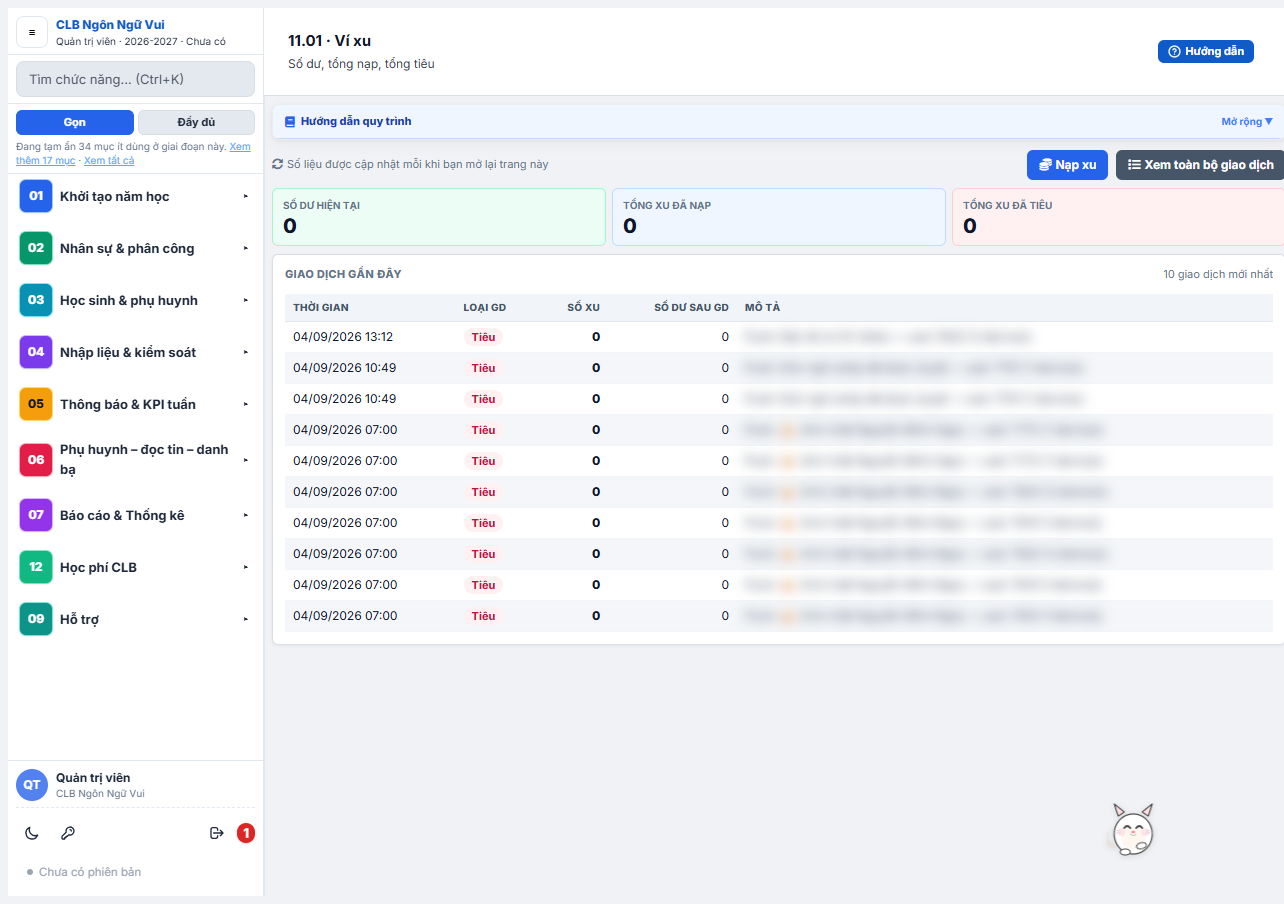
Task: Open the red notification badge
Action: pyautogui.click(x=246, y=833)
